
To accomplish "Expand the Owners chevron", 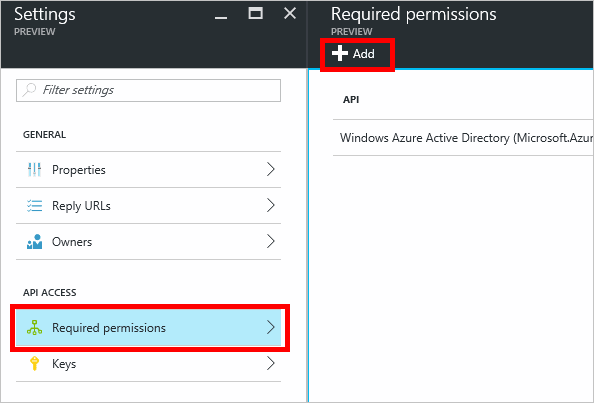I will pyautogui.click(x=270, y=241).
